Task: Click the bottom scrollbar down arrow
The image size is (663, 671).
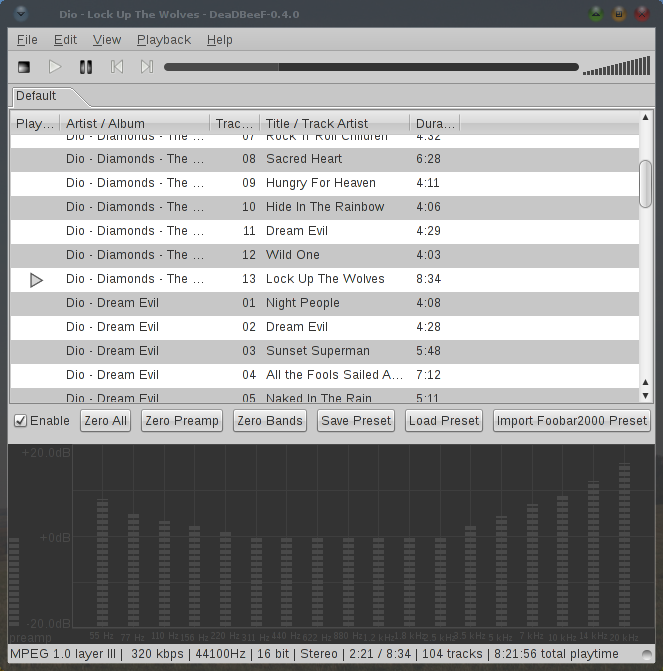Action: tap(645, 395)
